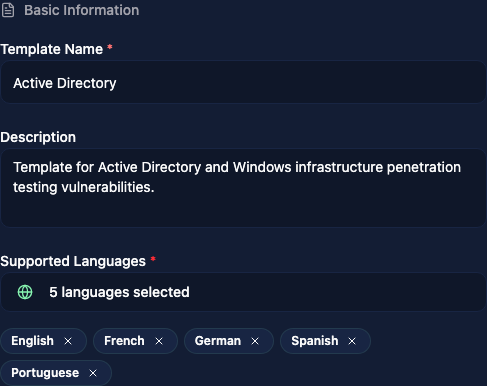The height and width of the screenshot is (386, 487).
Task: Click the German tag text
Action: pyautogui.click(x=218, y=341)
